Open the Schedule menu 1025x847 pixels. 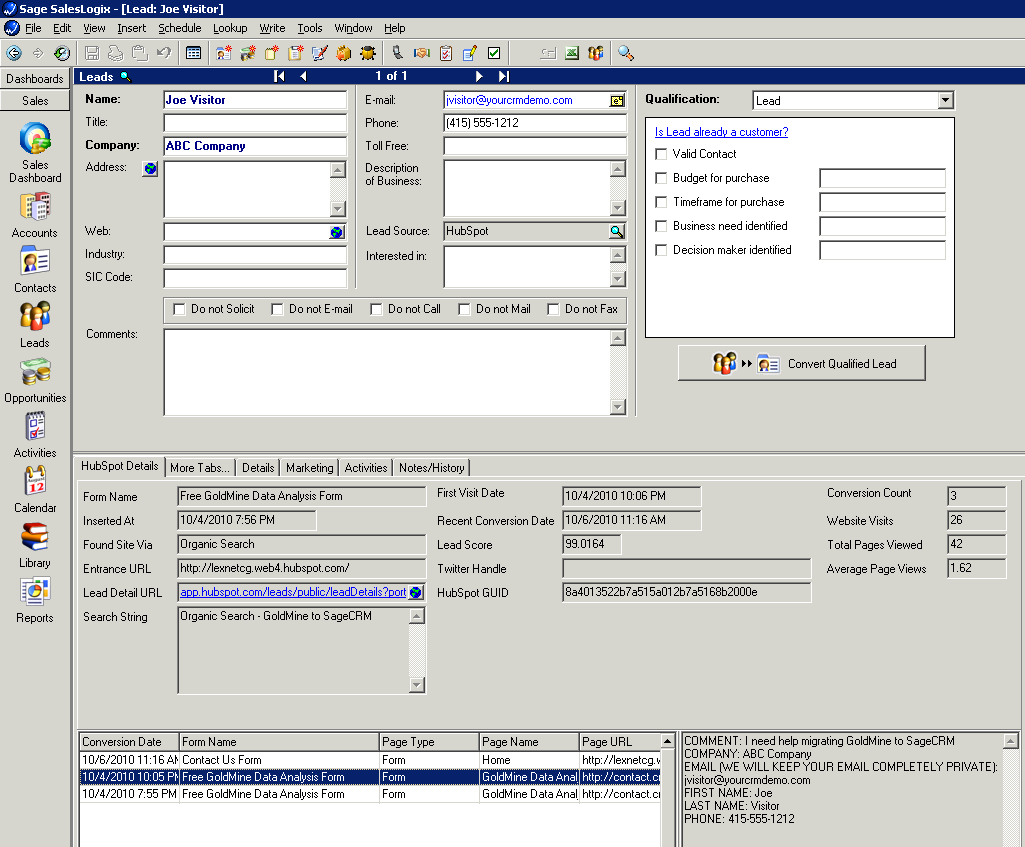coord(180,28)
